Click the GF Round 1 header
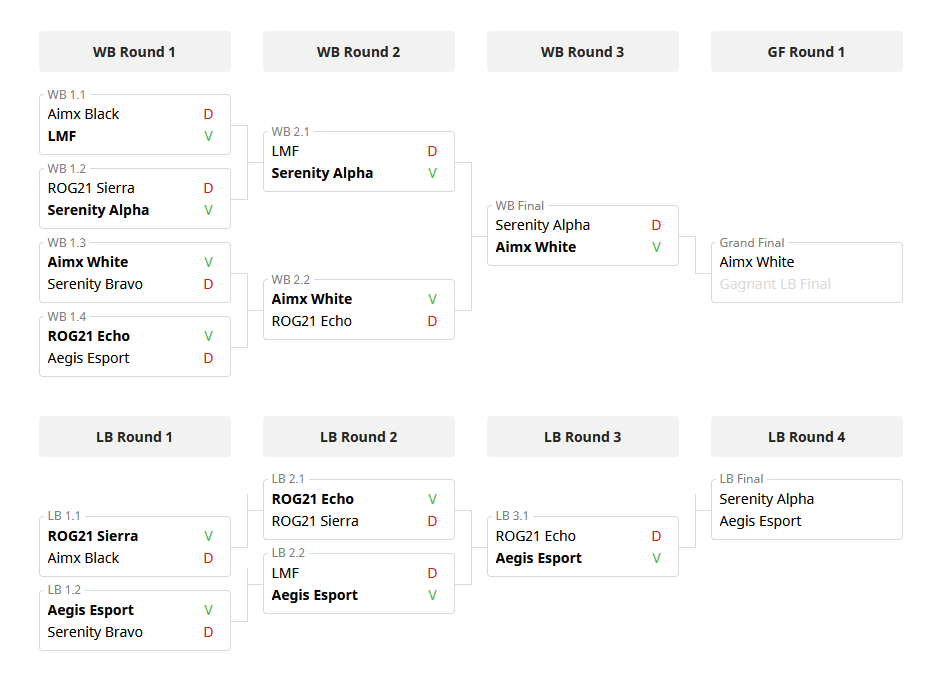Image resolution: width=947 pixels, height=687 pixels. coord(806,52)
